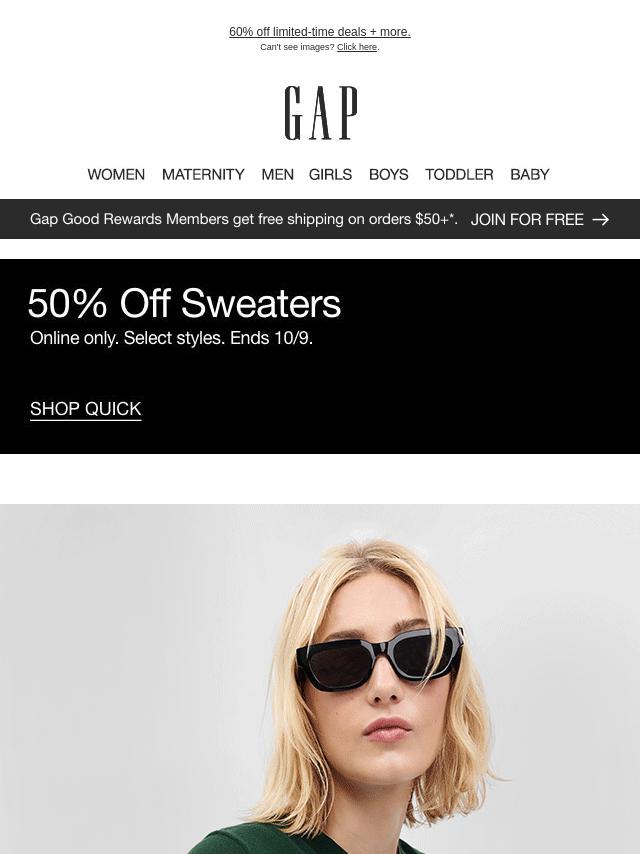Click the black sunglasses in the photo
The width and height of the screenshot is (640, 854).
tap(380, 658)
